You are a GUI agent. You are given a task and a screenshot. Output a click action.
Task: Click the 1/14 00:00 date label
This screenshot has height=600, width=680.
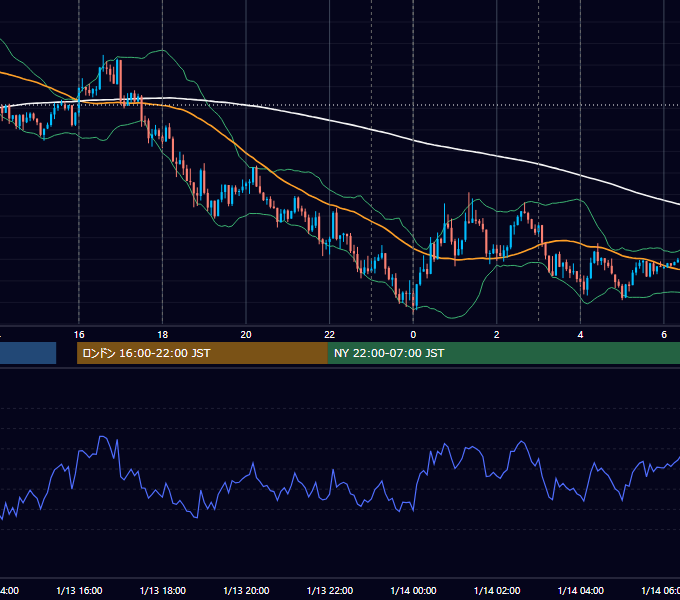pyautogui.click(x=413, y=591)
